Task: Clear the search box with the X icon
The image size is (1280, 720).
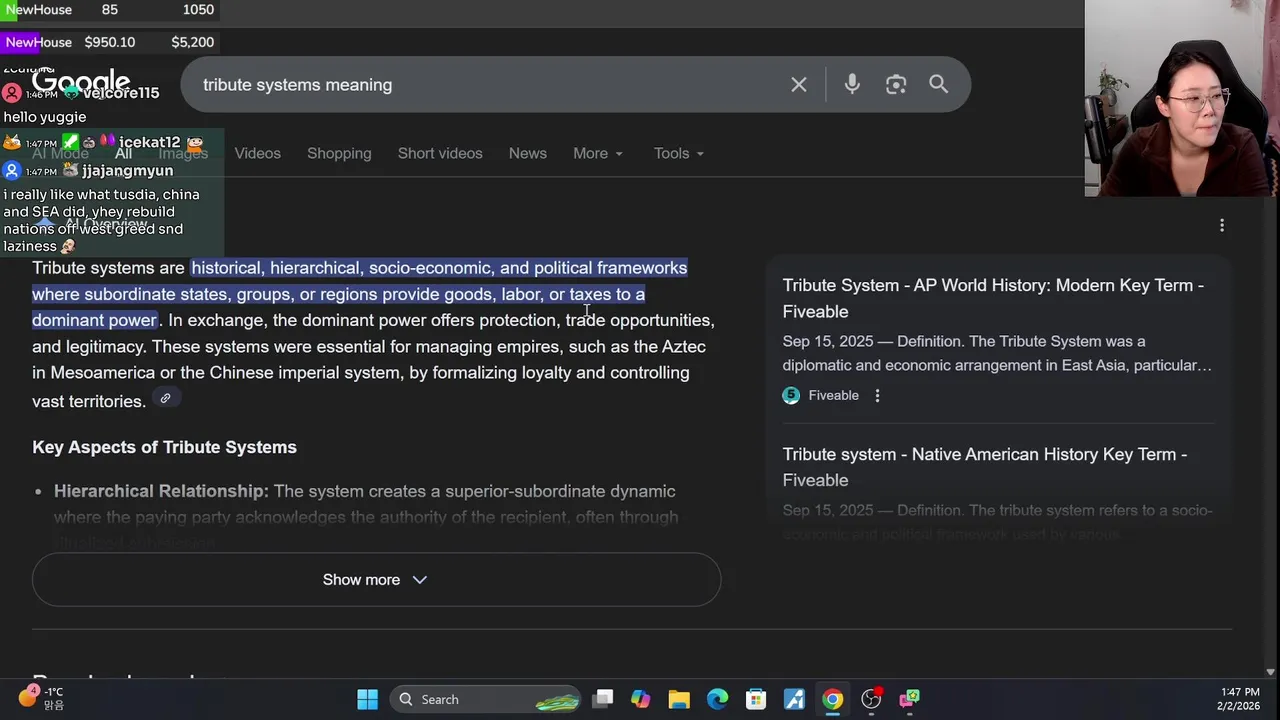Action: 798,85
